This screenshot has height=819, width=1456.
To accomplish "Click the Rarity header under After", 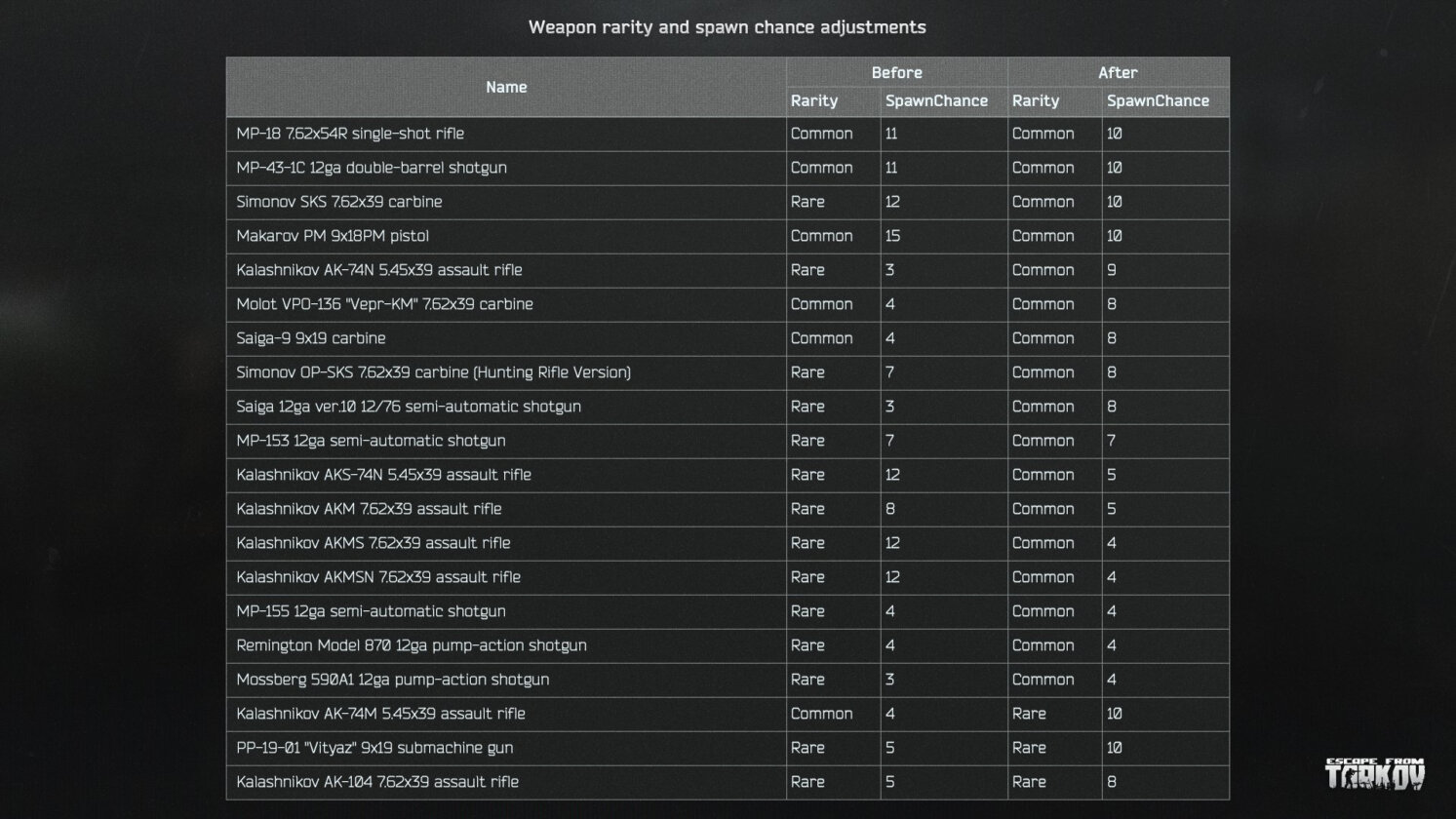I will coord(1036,101).
